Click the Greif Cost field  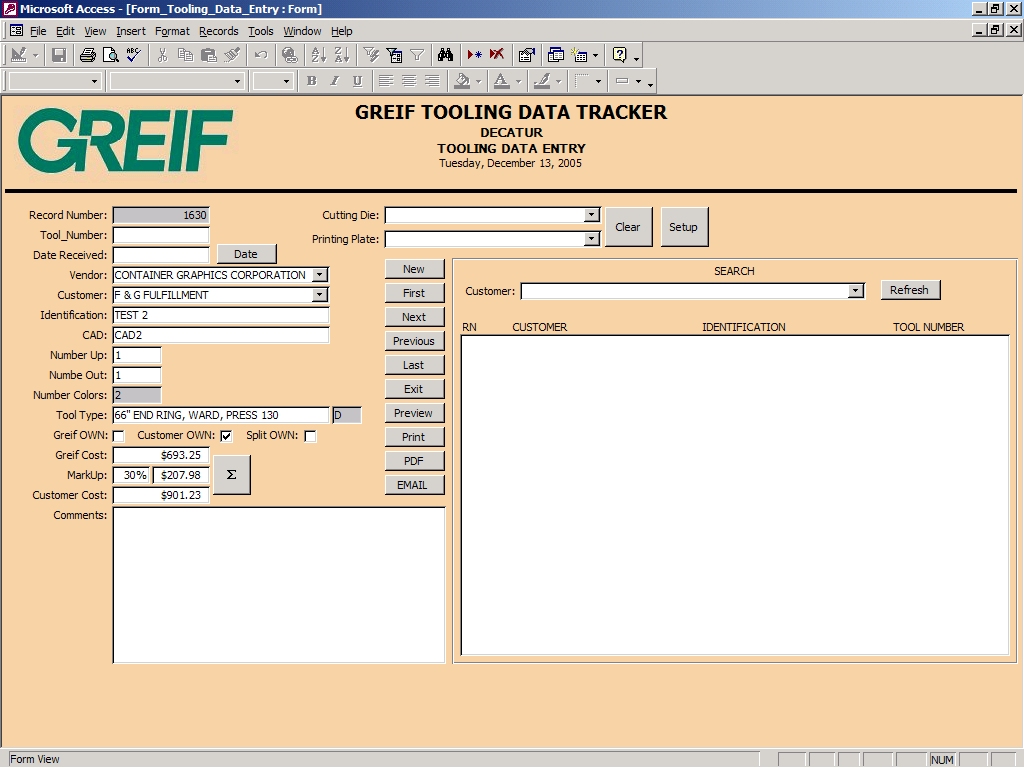pyautogui.click(x=161, y=455)
